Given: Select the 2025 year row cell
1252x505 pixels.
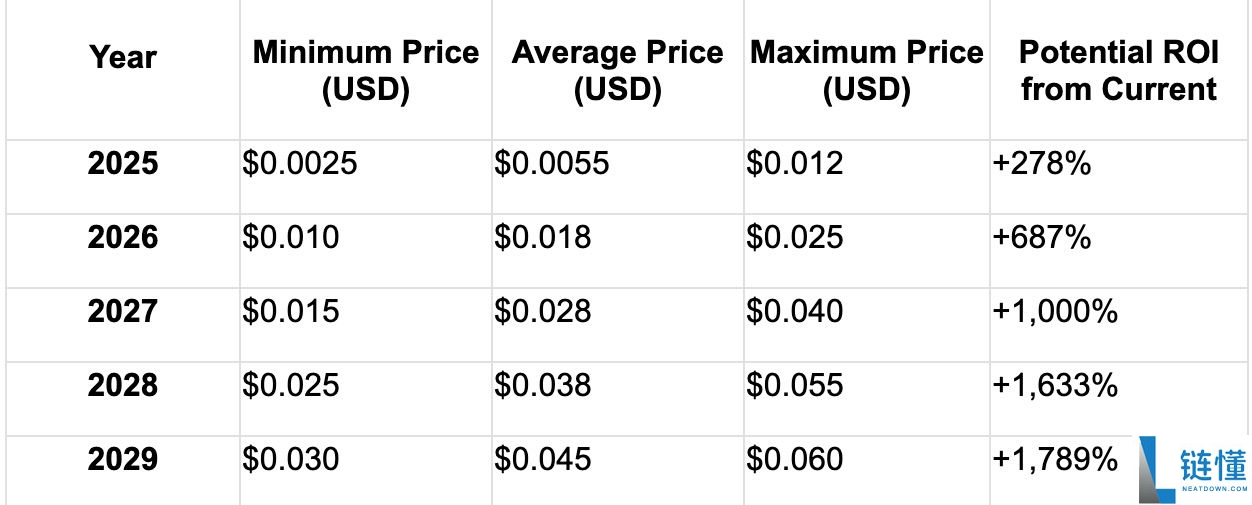Looking at the screenshot, I should tap(123, 163).
